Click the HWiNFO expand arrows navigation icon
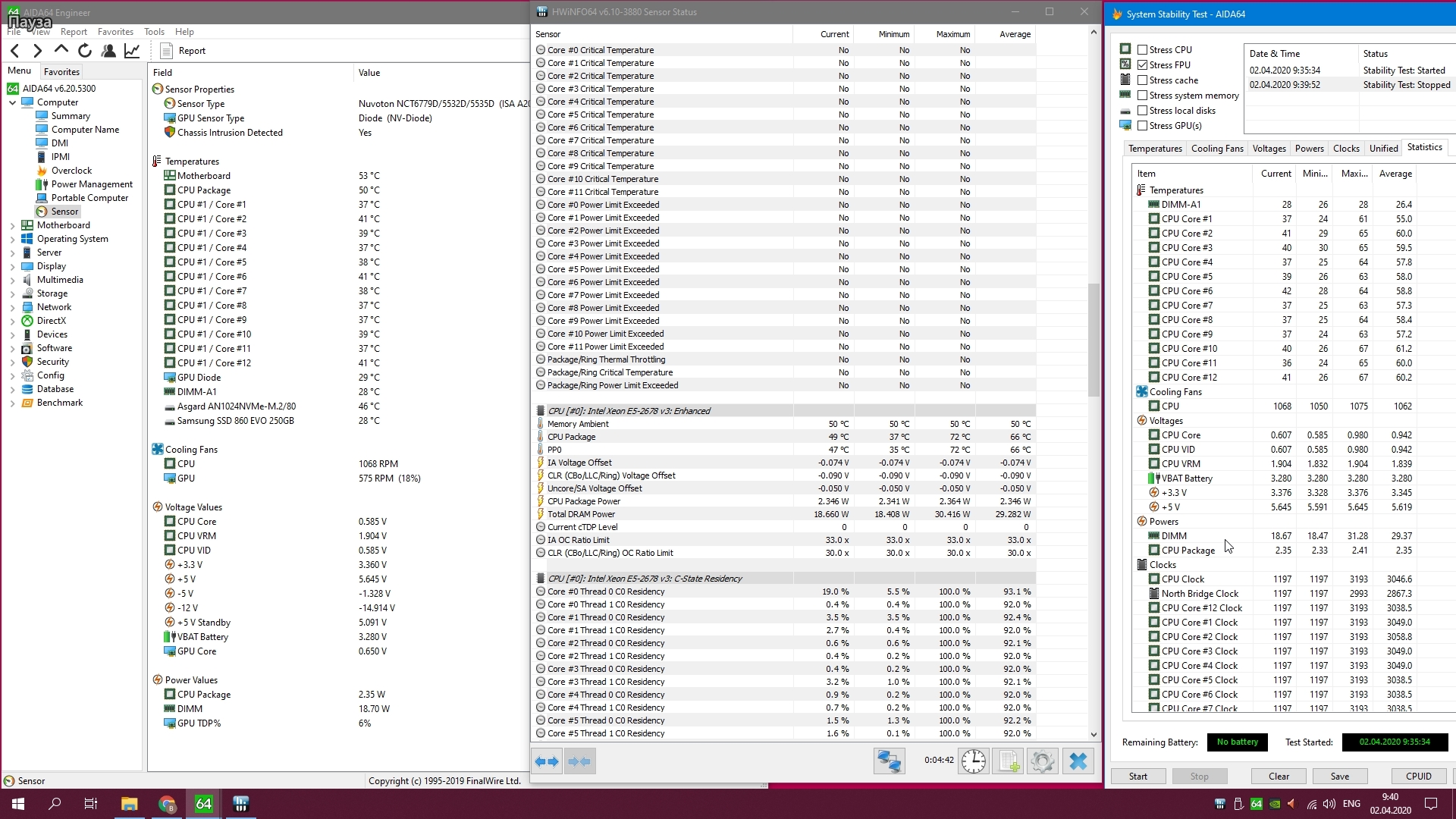 pyautogui.click(x=546, y=761)
